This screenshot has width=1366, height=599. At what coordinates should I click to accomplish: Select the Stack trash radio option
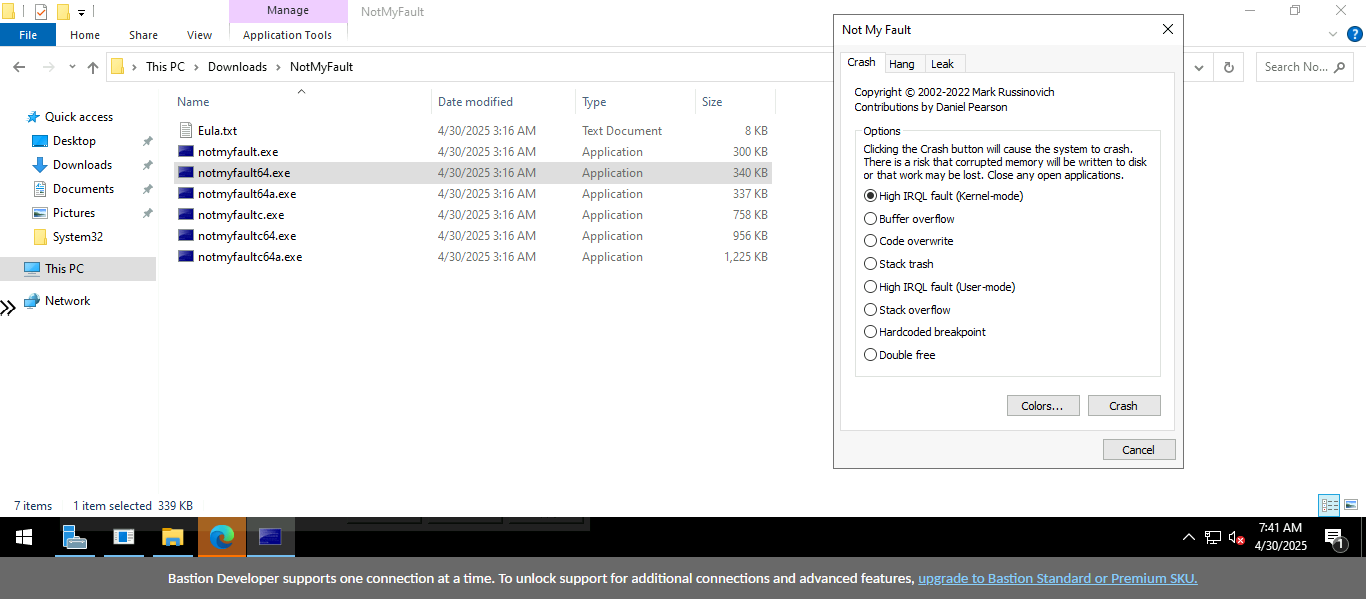click(x=870, y=264)
